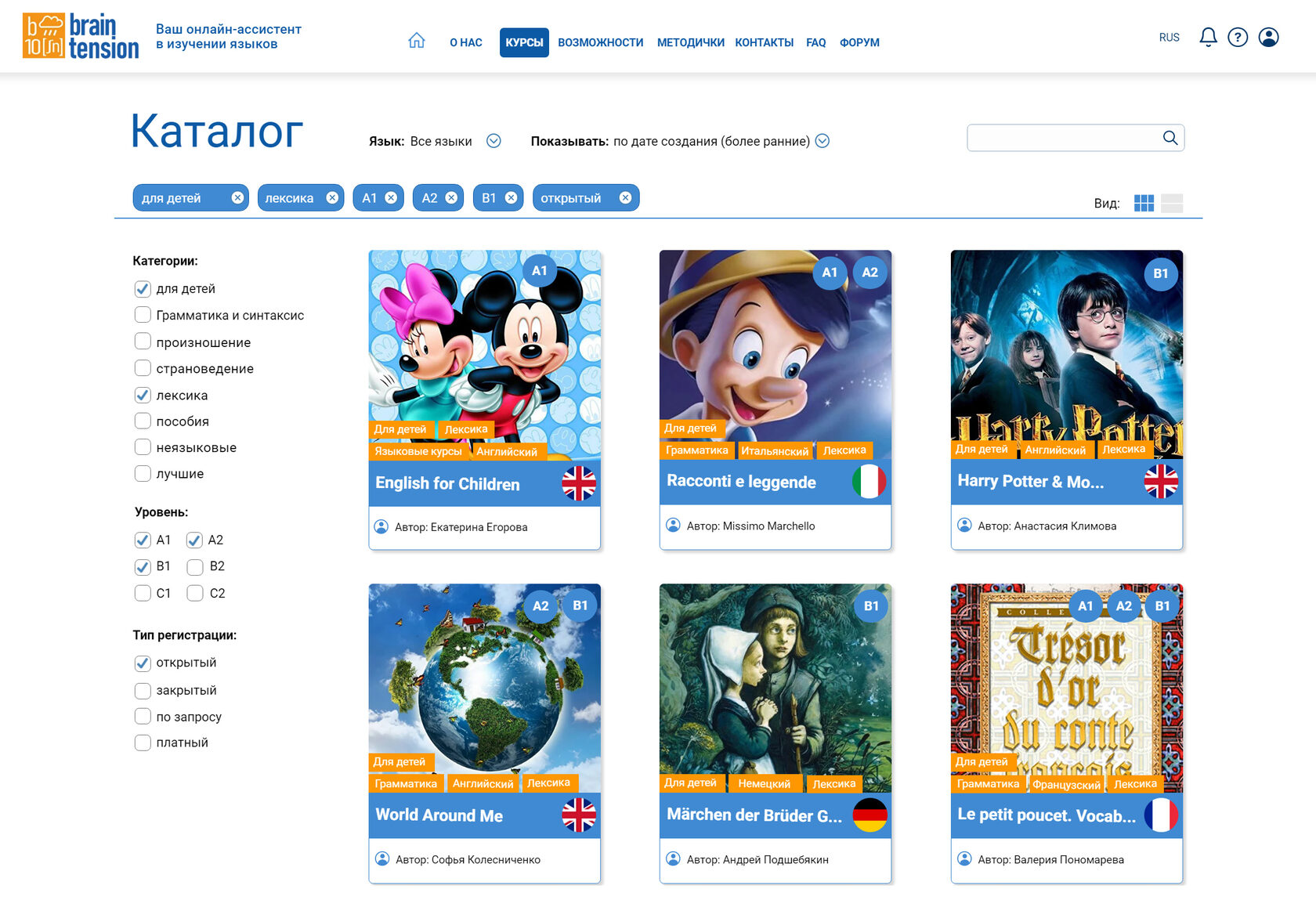Click the brain tension logo
Image resolution: width=1316 pixels, height=918 pixels.
tap(81, 36)
